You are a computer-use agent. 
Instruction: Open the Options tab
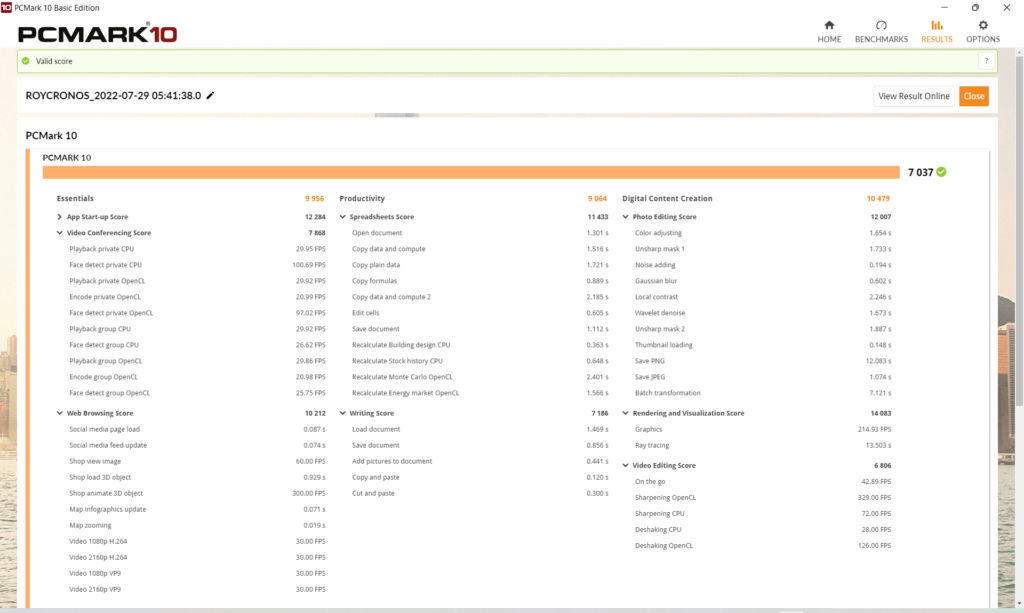[x=983, y=31]
